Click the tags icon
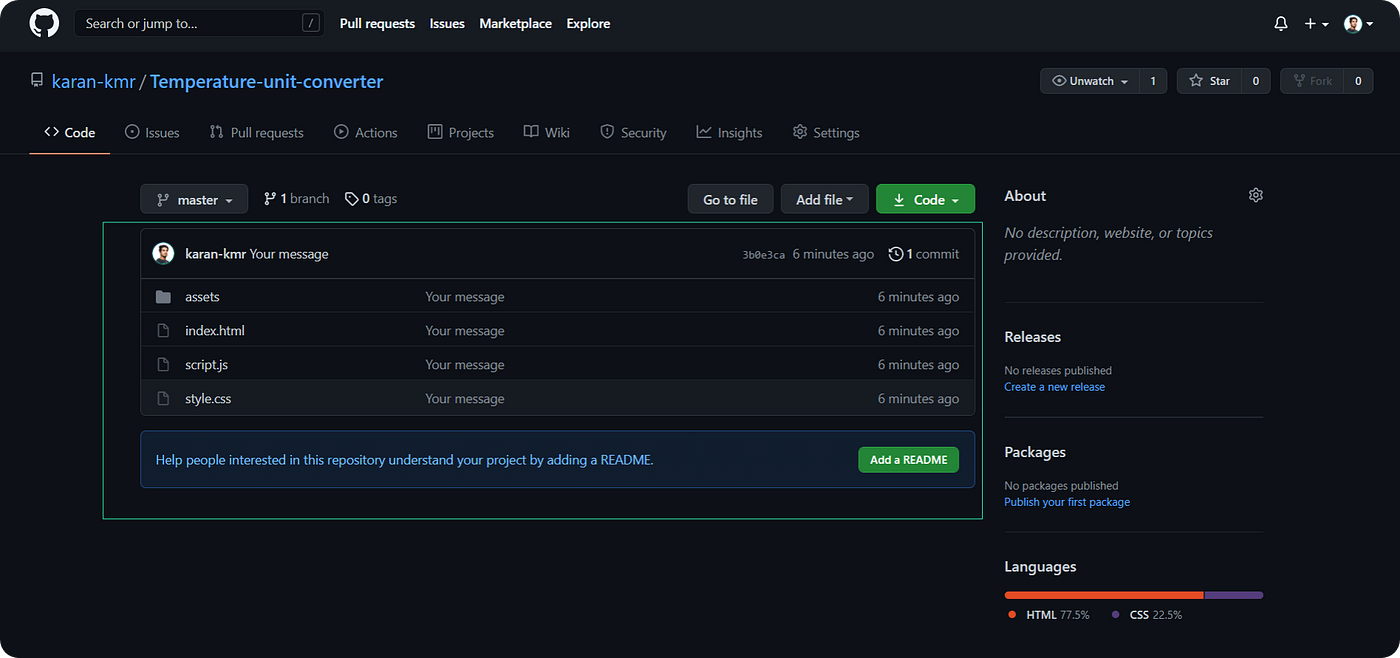This screenshot has height=658, width=1400. tap(352, 199)
